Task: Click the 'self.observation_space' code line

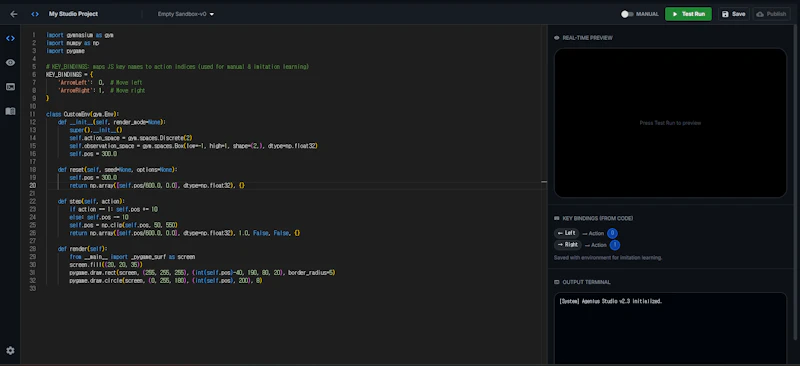Action: coord(193,146)
